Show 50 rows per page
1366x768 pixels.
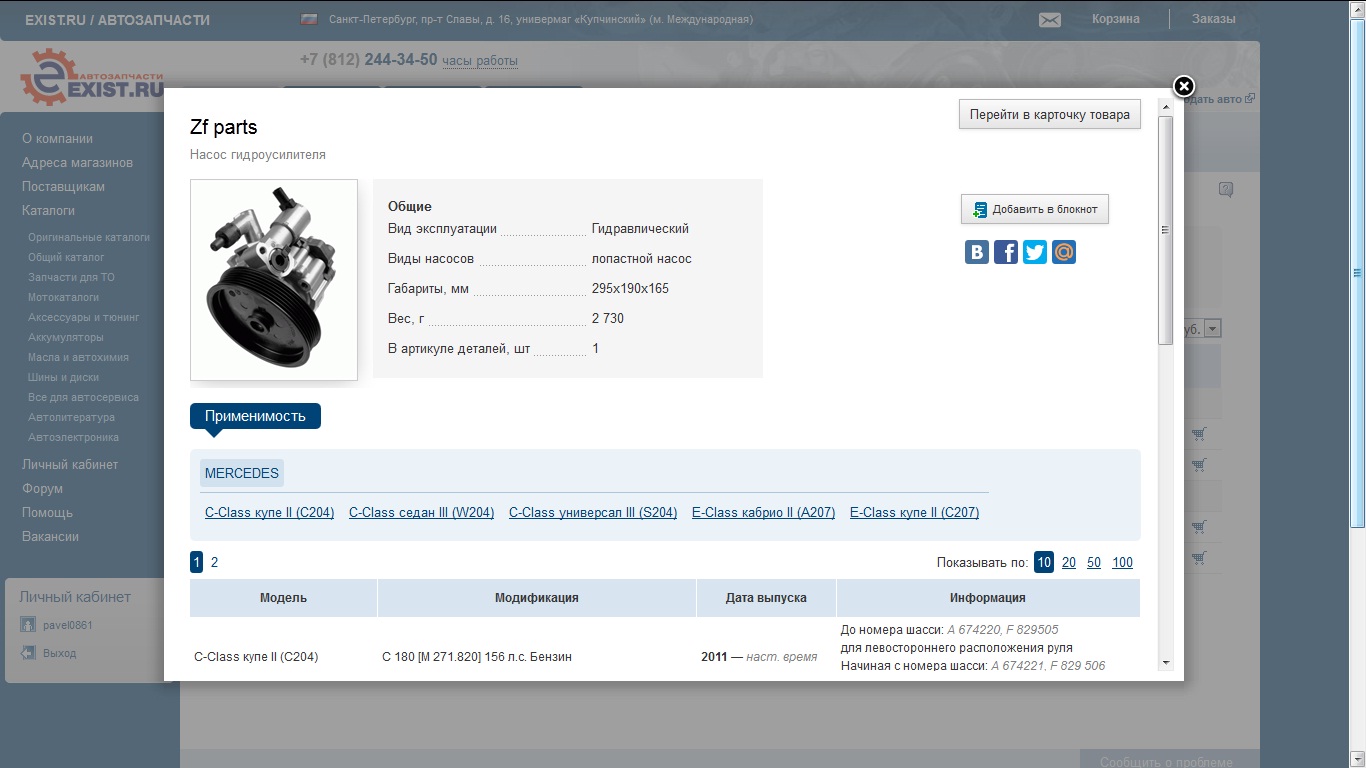1094,563
